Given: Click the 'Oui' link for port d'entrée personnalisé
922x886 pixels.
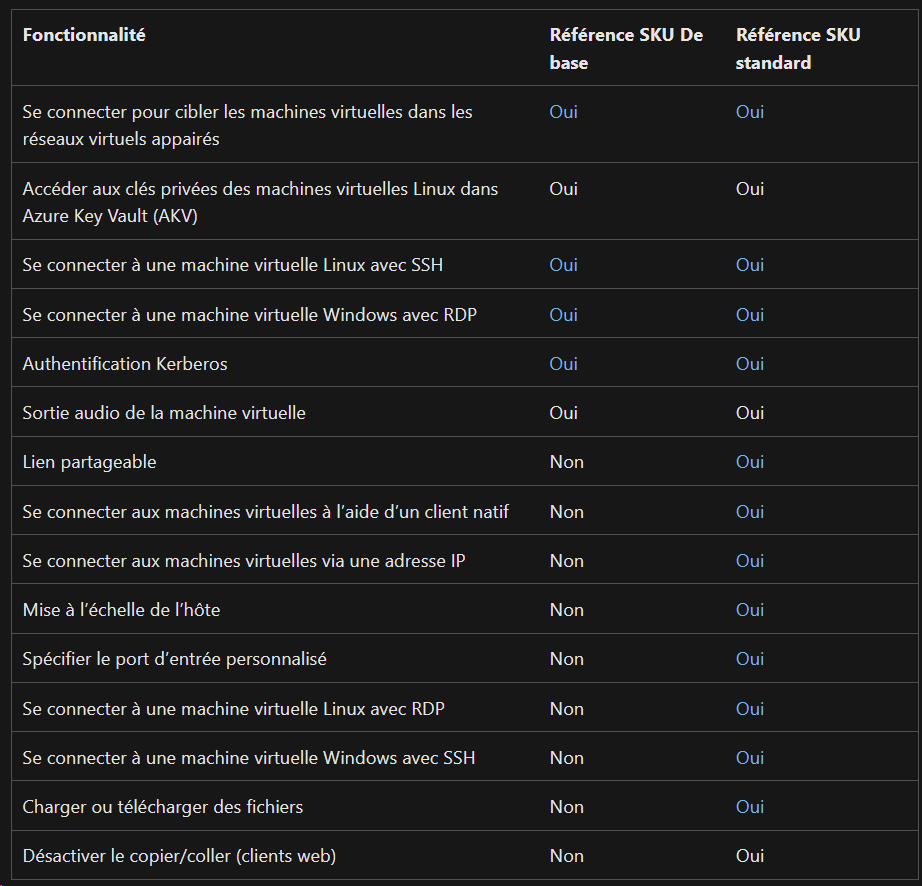Looking at the screenshot, I should (x=750, y=658).
